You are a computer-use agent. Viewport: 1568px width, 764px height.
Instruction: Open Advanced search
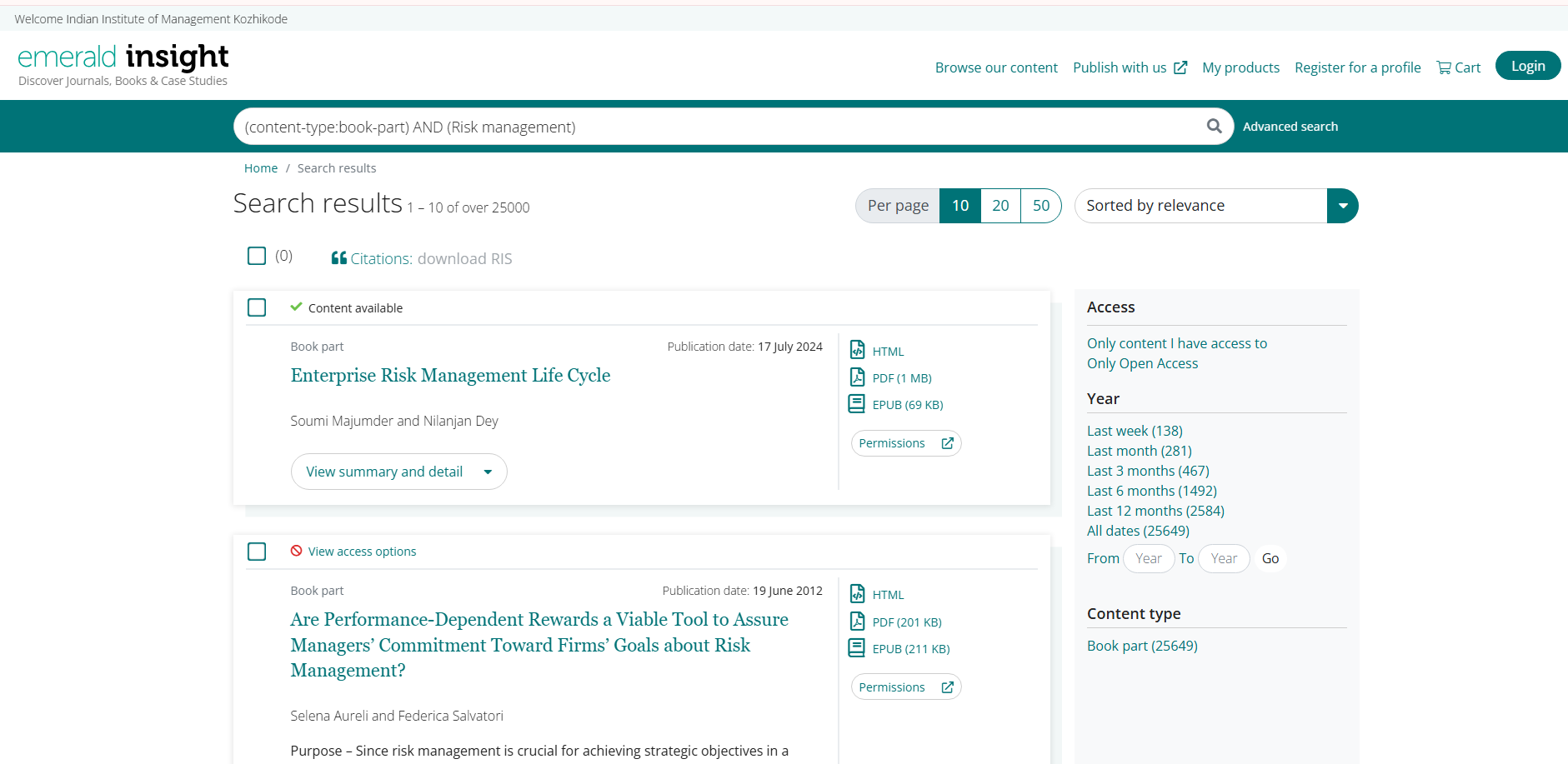click(x=1290, y=127)
